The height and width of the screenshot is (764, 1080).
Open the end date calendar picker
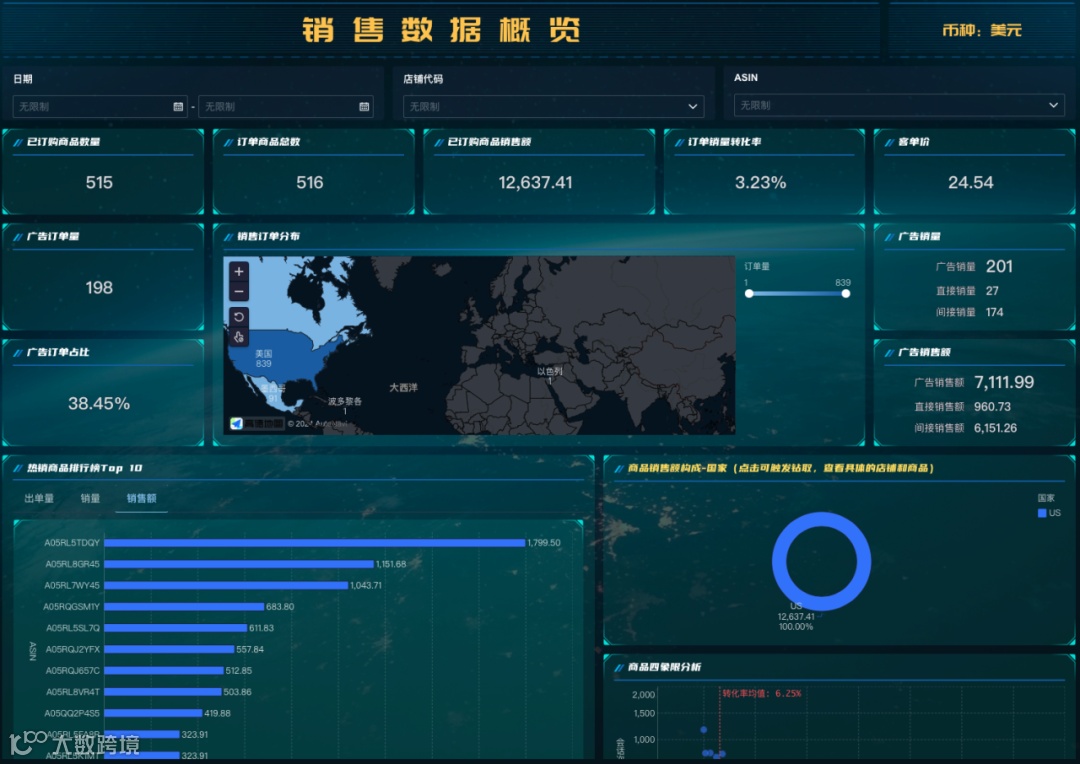[x=364, y=105]
